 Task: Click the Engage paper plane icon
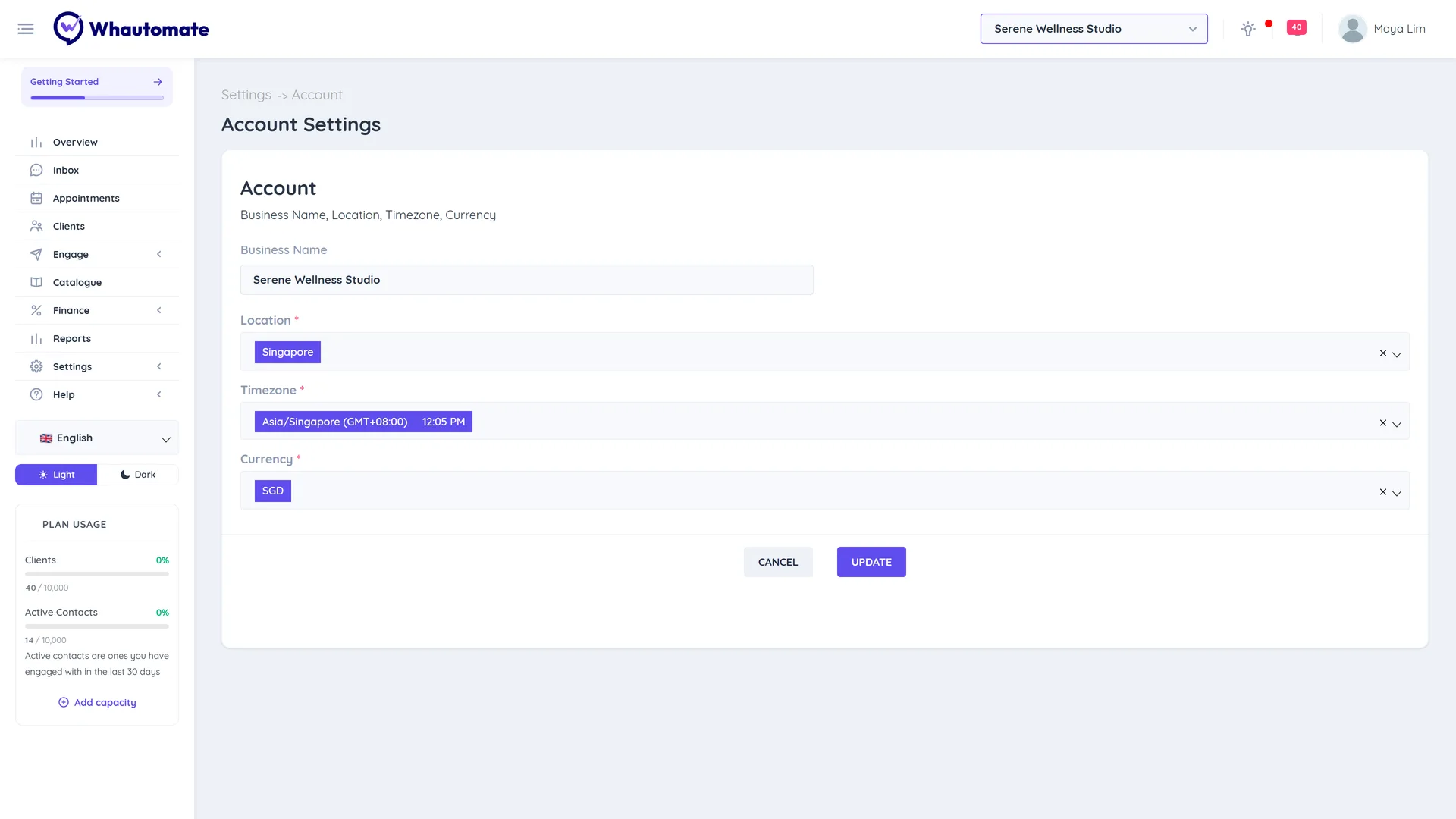[36, 254]
